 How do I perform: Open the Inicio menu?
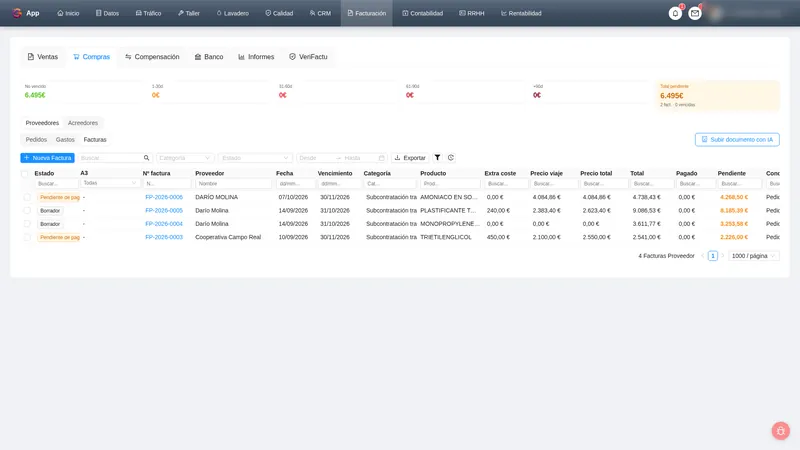pos(68,13)
